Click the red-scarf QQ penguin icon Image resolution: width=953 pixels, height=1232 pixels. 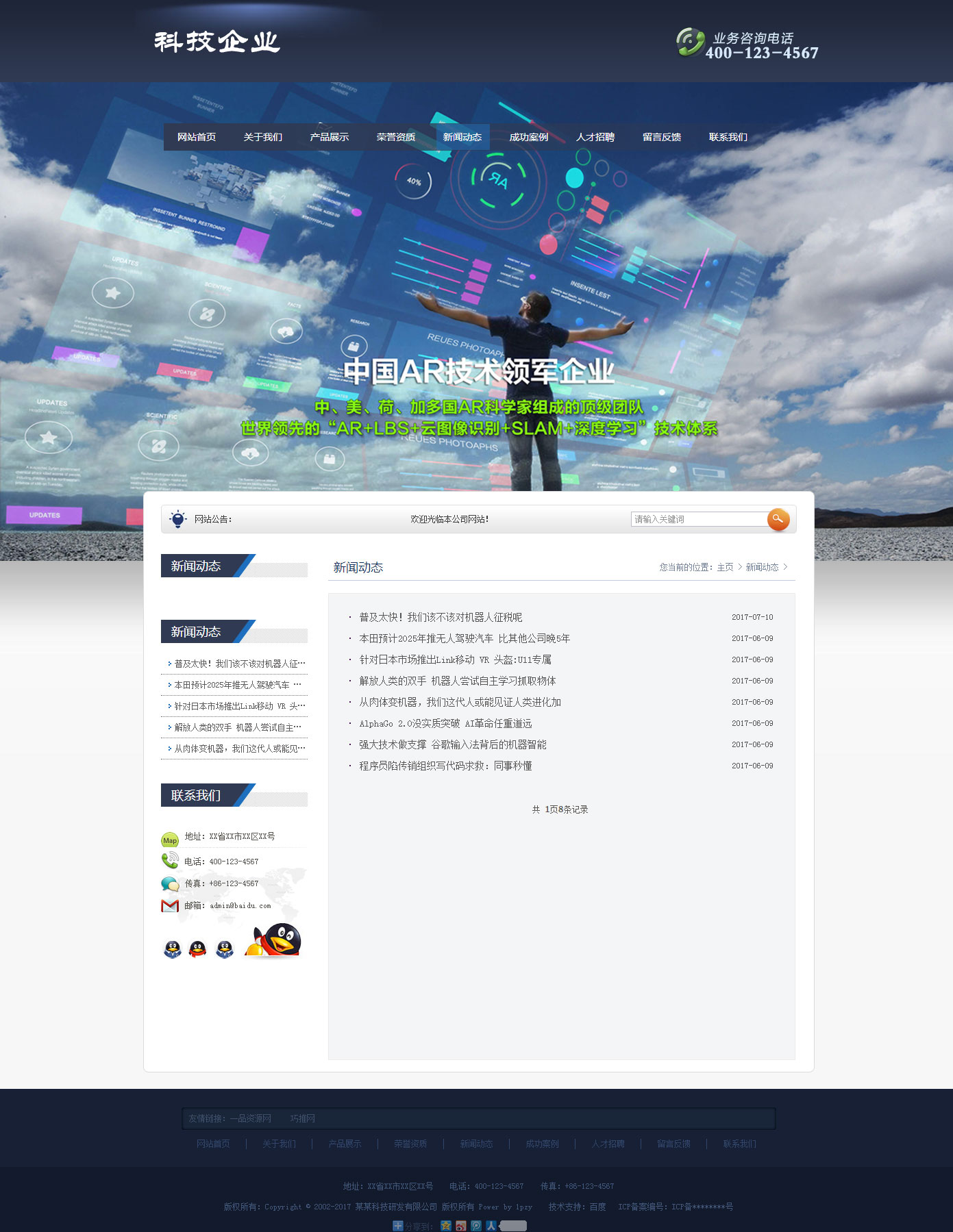click(x=197, y=948)
